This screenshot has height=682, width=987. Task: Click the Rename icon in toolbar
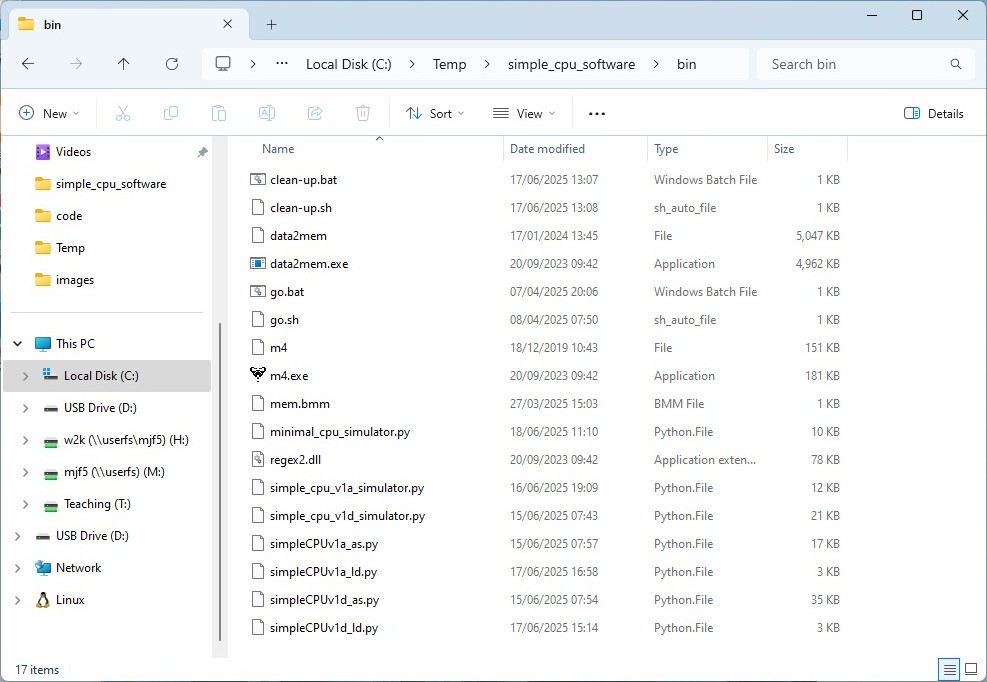pyautogui.click(x=267, y=114)
